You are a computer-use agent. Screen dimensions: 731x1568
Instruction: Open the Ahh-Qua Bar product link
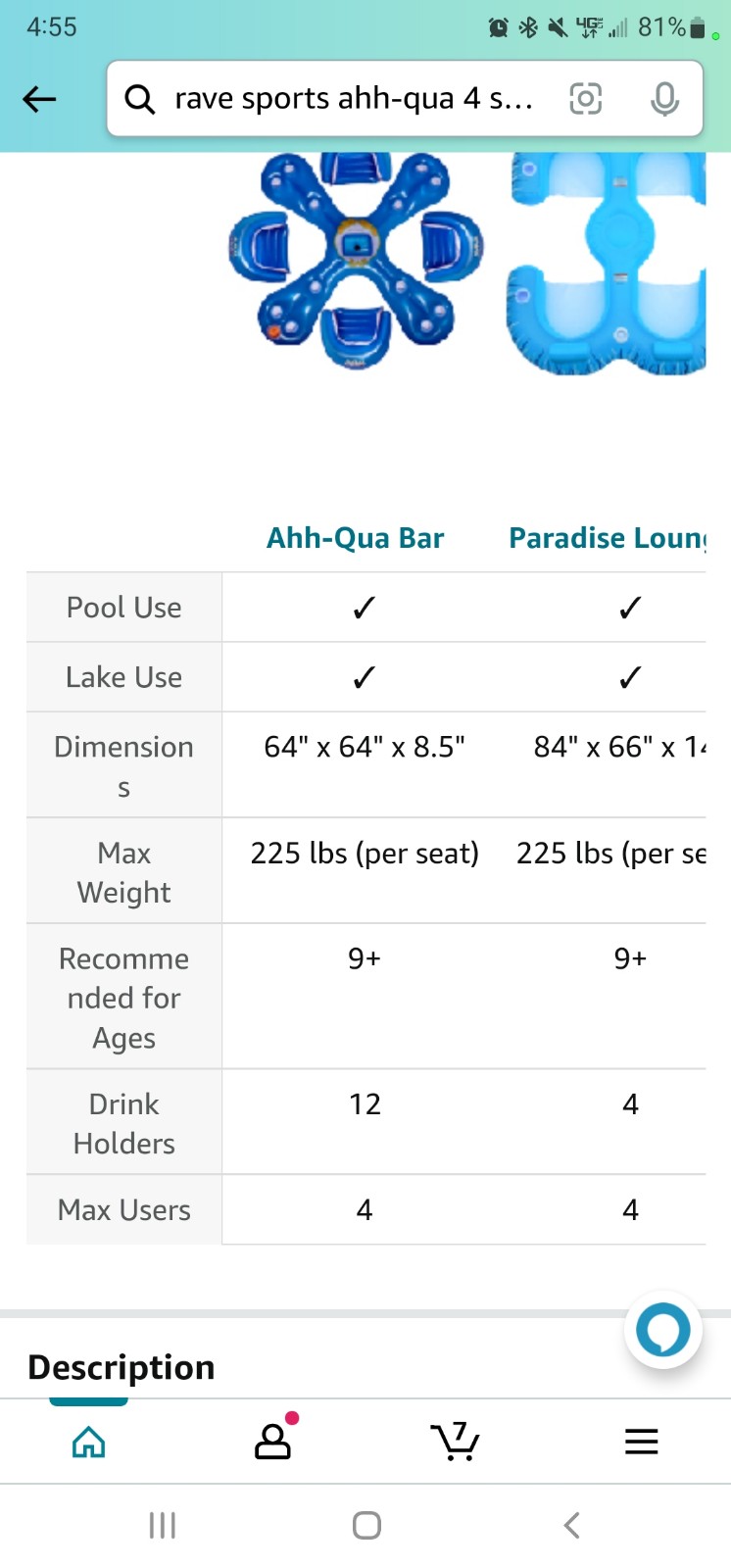tap(356, 538)
